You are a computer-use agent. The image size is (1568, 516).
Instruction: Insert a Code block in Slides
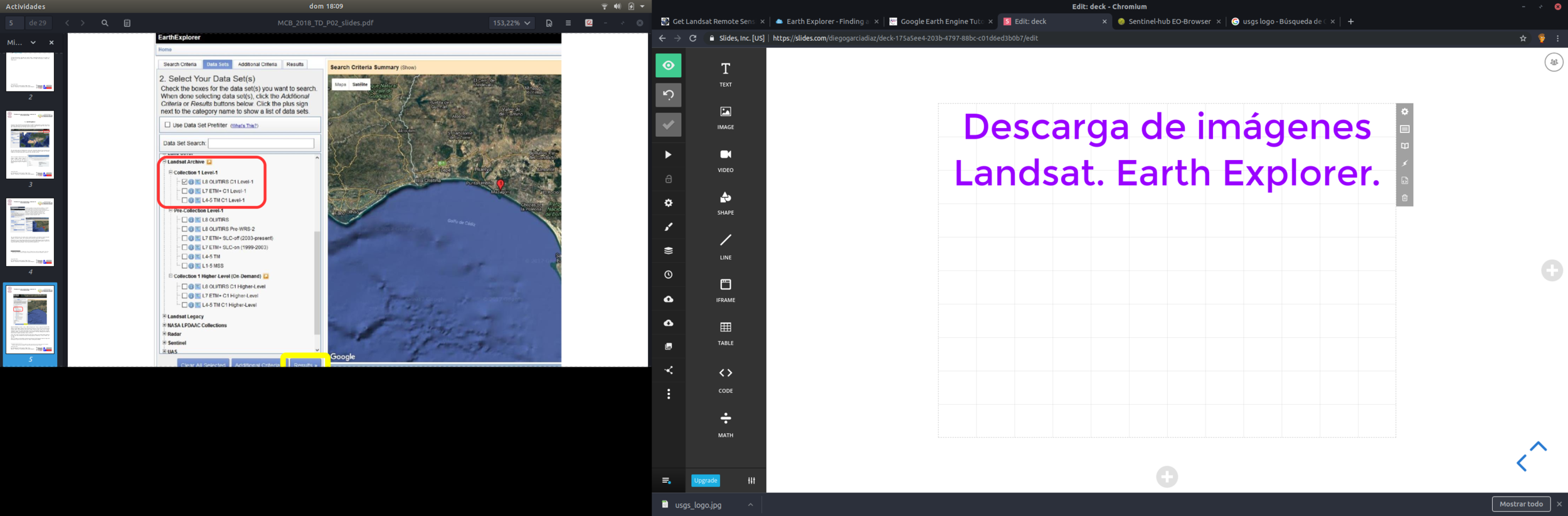(x=725, y=380)
